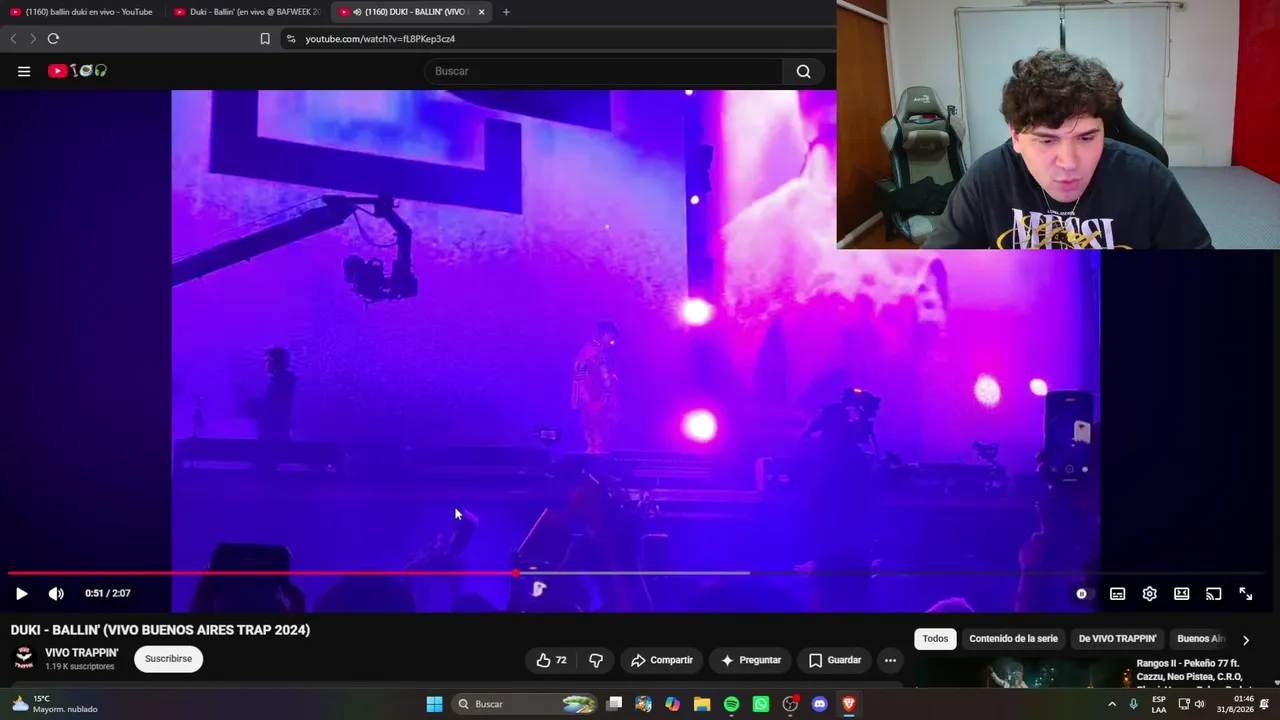
Task: Open the YouTube guide hamburger menu
Action: (24, 71)
